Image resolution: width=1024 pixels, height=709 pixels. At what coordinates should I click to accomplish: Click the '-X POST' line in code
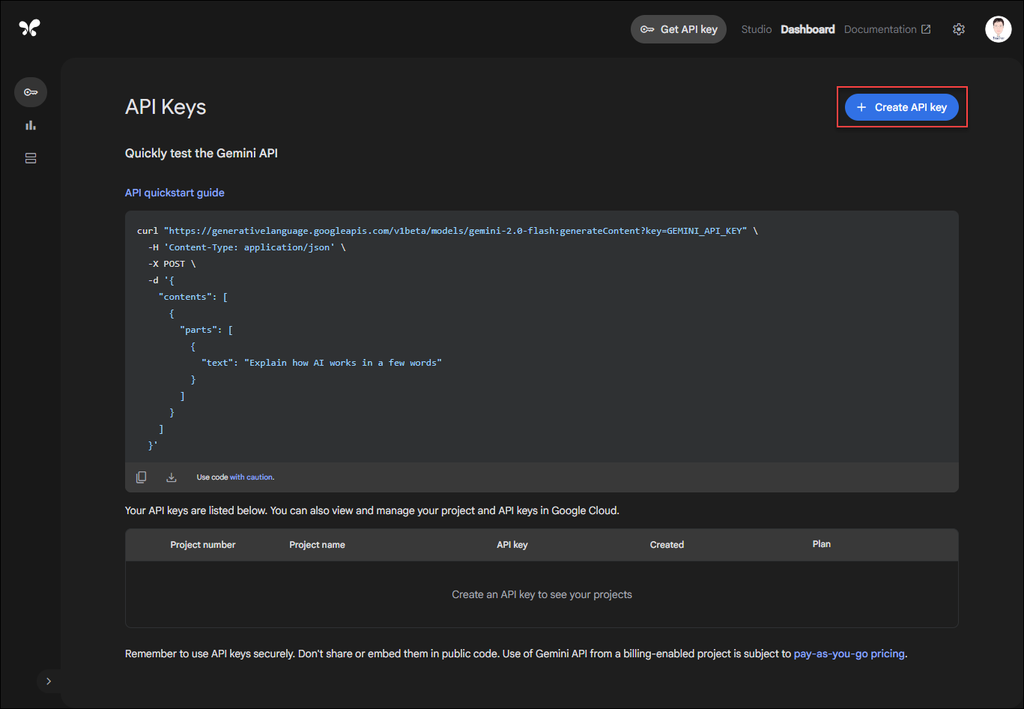(172, 264)
